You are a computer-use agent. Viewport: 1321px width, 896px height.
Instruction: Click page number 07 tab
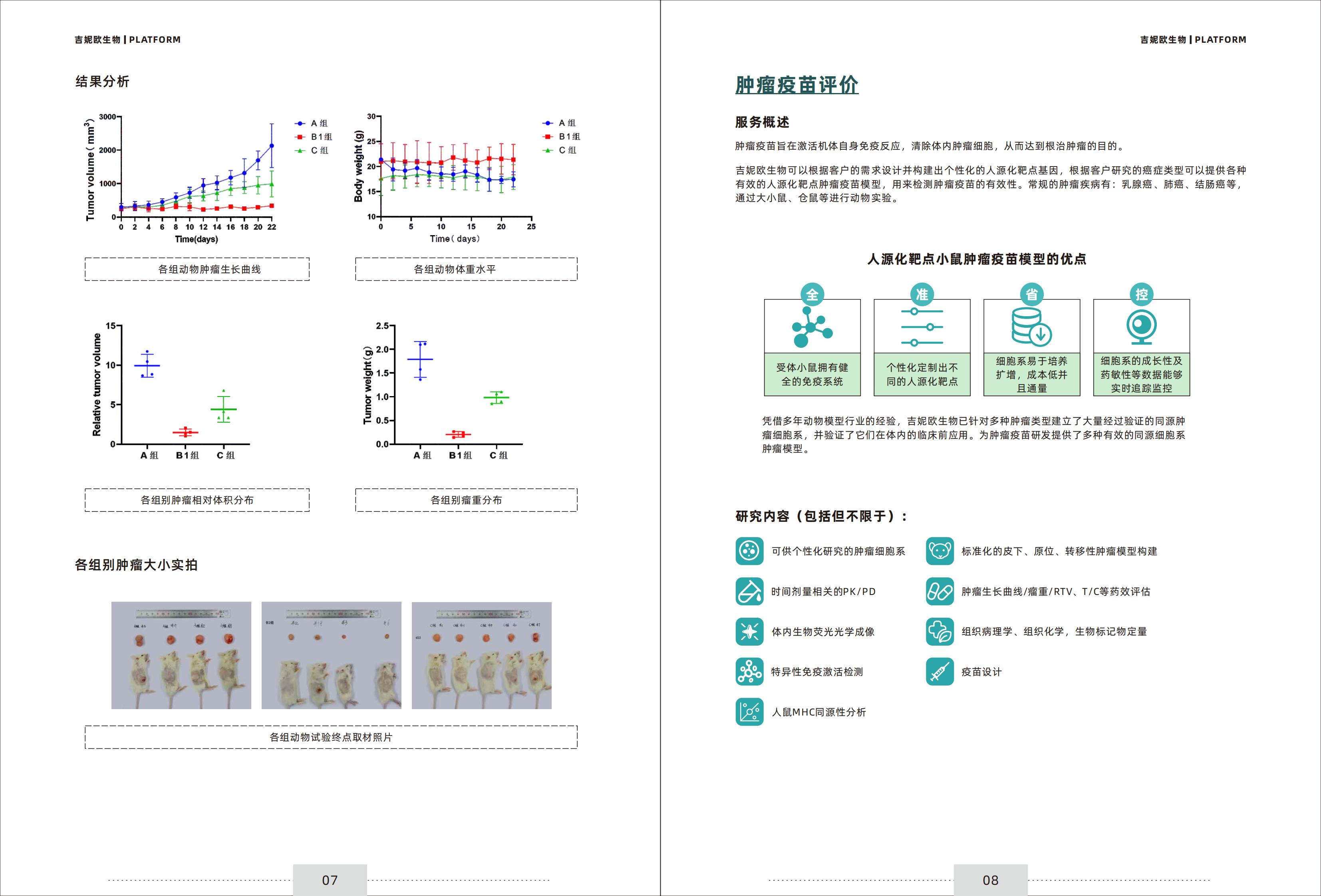tap(330, 880)
